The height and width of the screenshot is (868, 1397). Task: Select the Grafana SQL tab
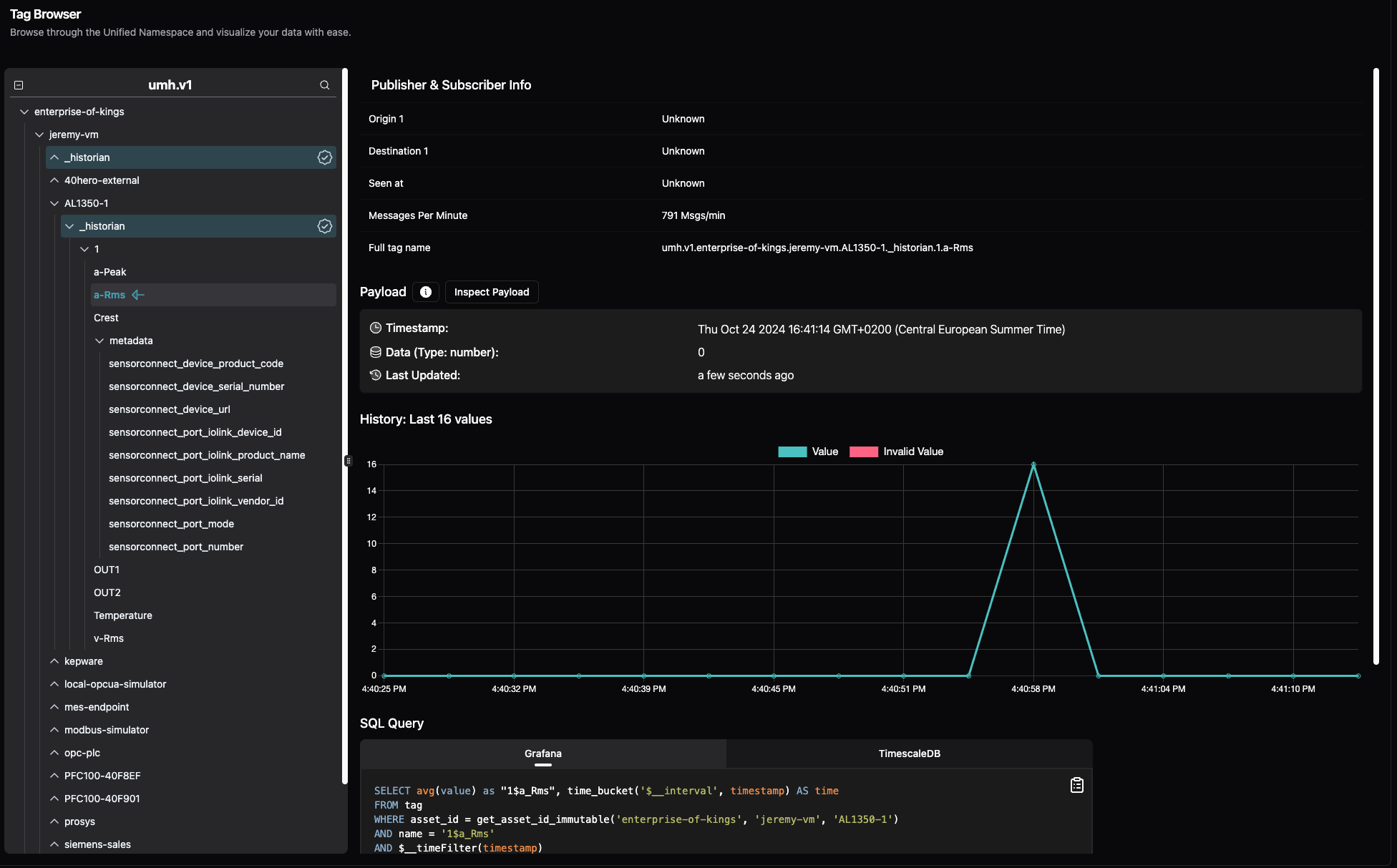tap(542, 754)
